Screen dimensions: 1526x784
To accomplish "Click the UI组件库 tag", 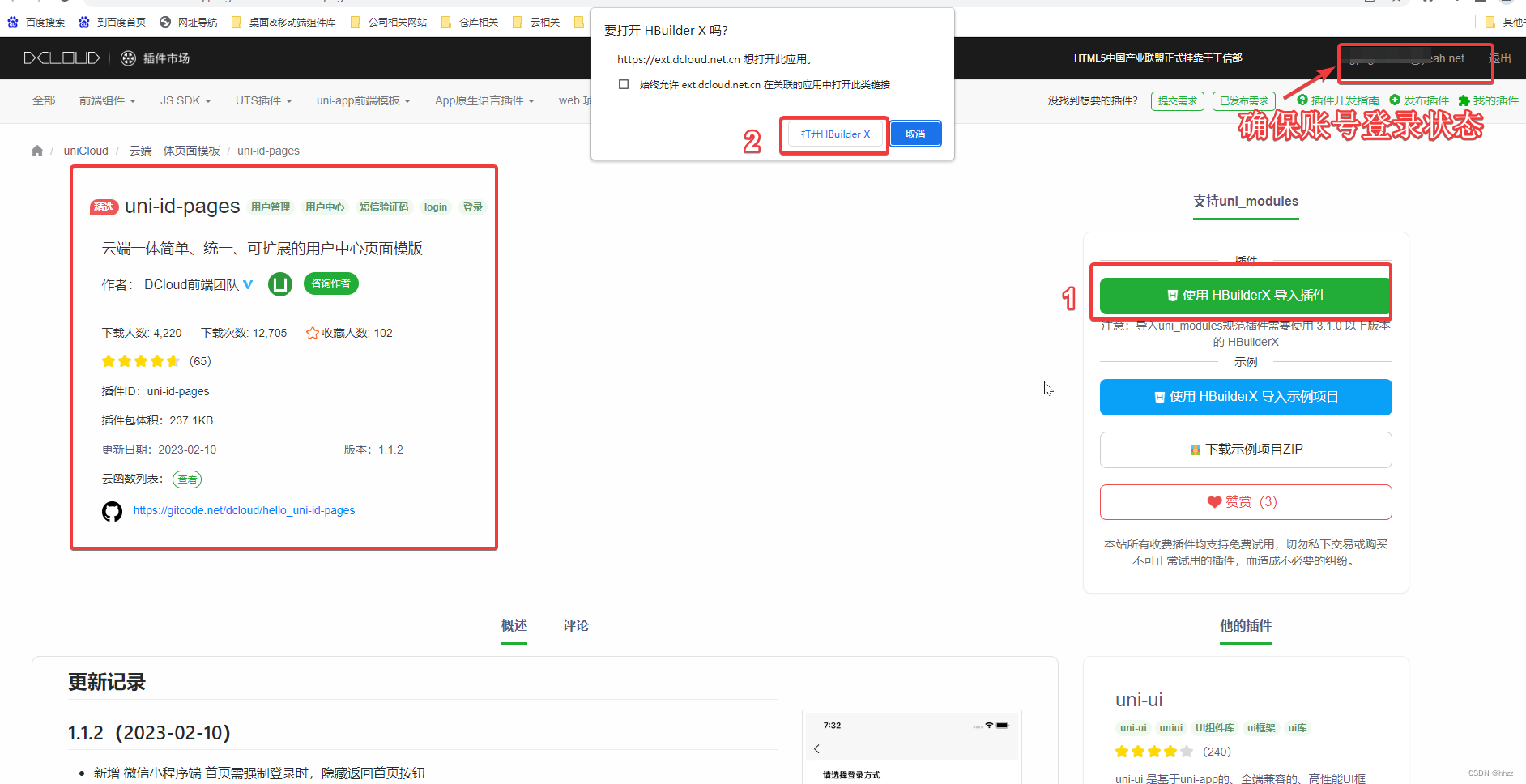I will click(1215, 728).
